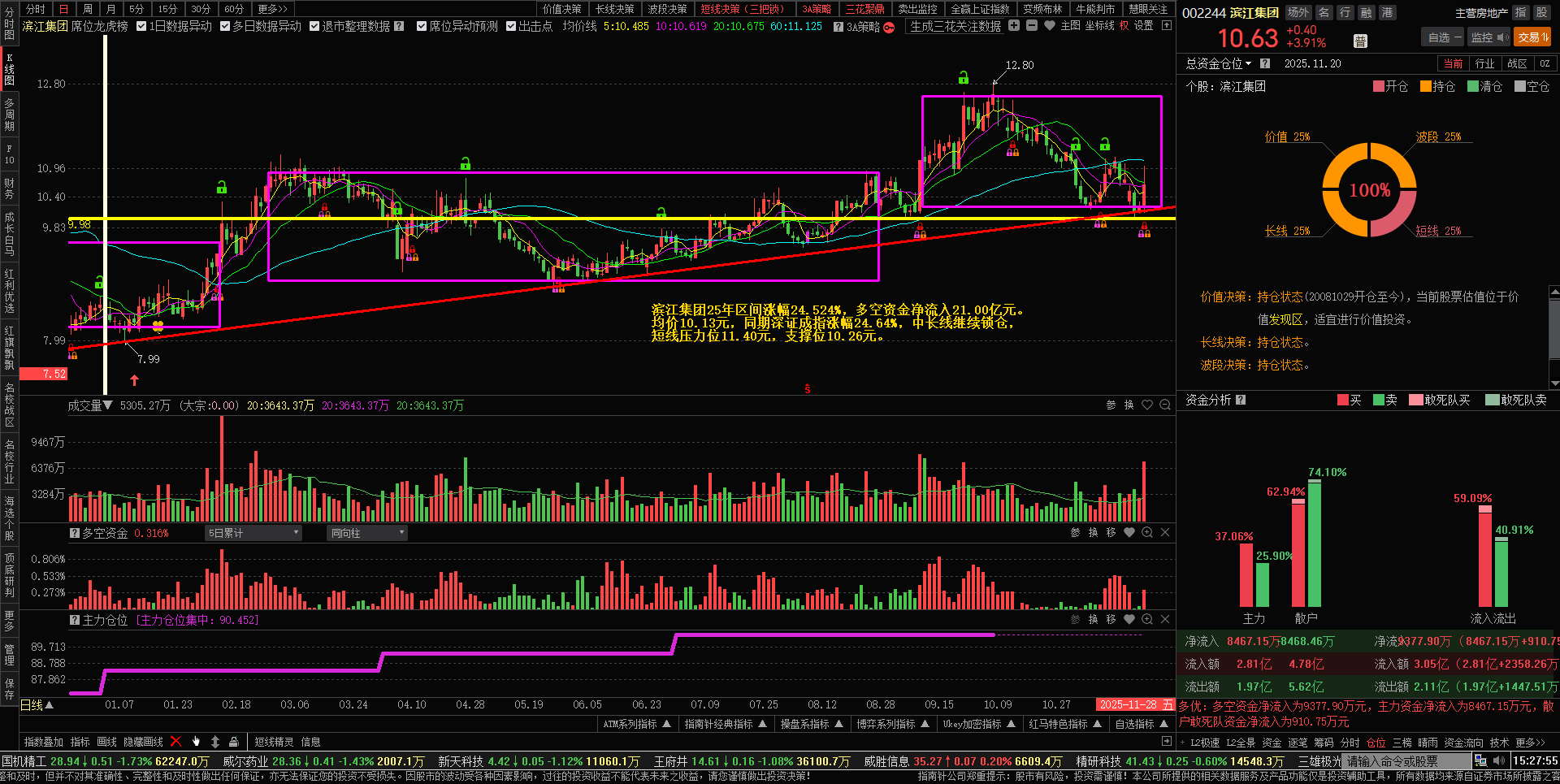Click the 请输入命令或股票 command input box

pos(1406,761)
